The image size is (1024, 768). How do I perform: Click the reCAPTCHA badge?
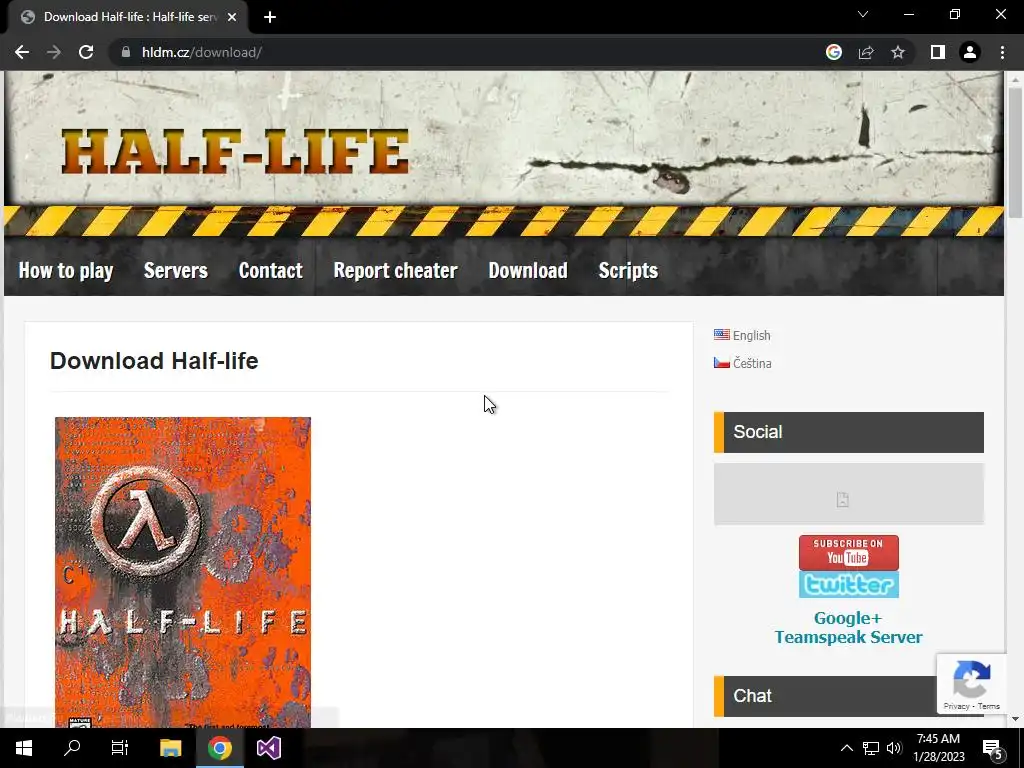(971, 683)
